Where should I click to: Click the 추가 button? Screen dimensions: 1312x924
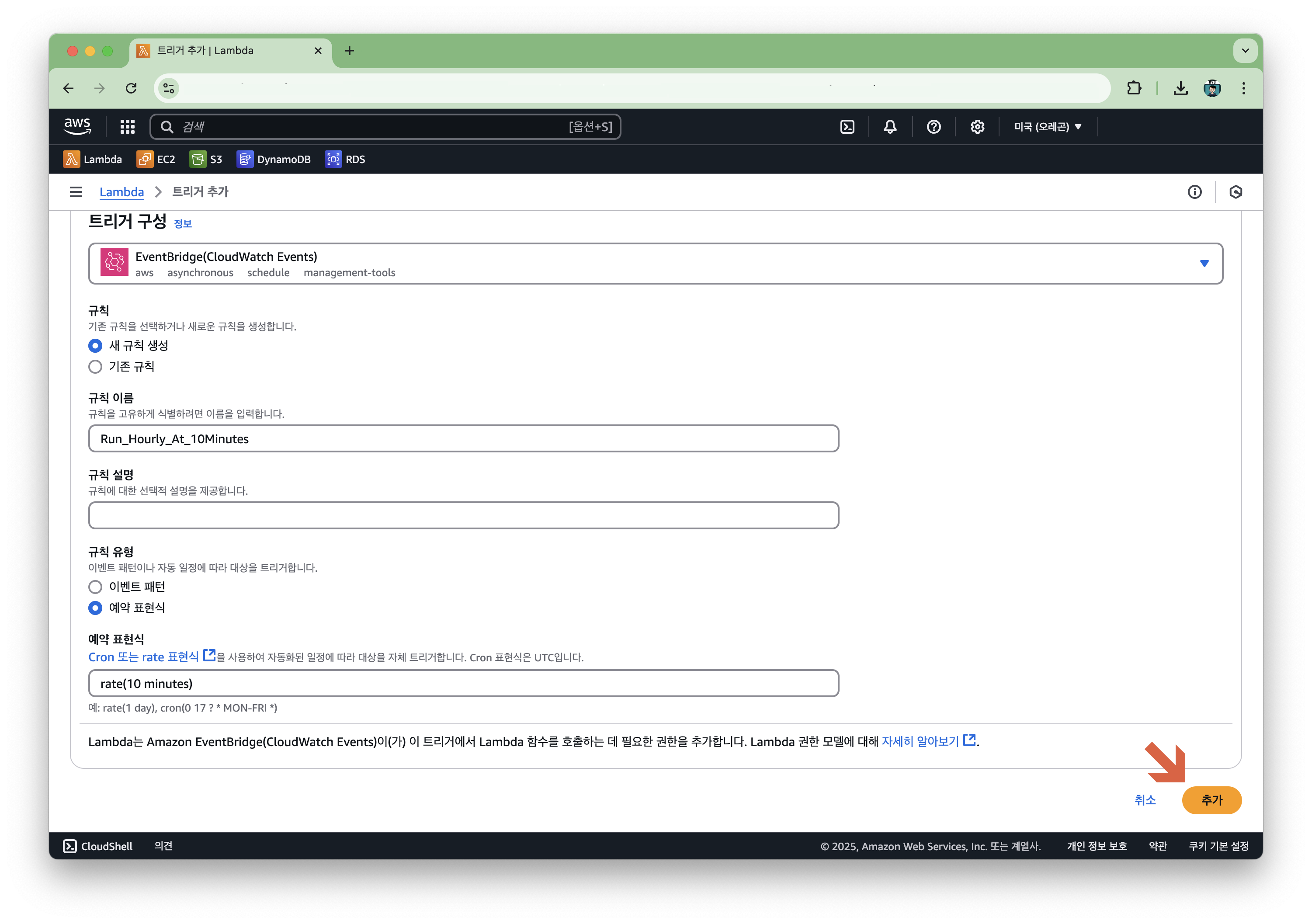click(x=1211, y=800)
